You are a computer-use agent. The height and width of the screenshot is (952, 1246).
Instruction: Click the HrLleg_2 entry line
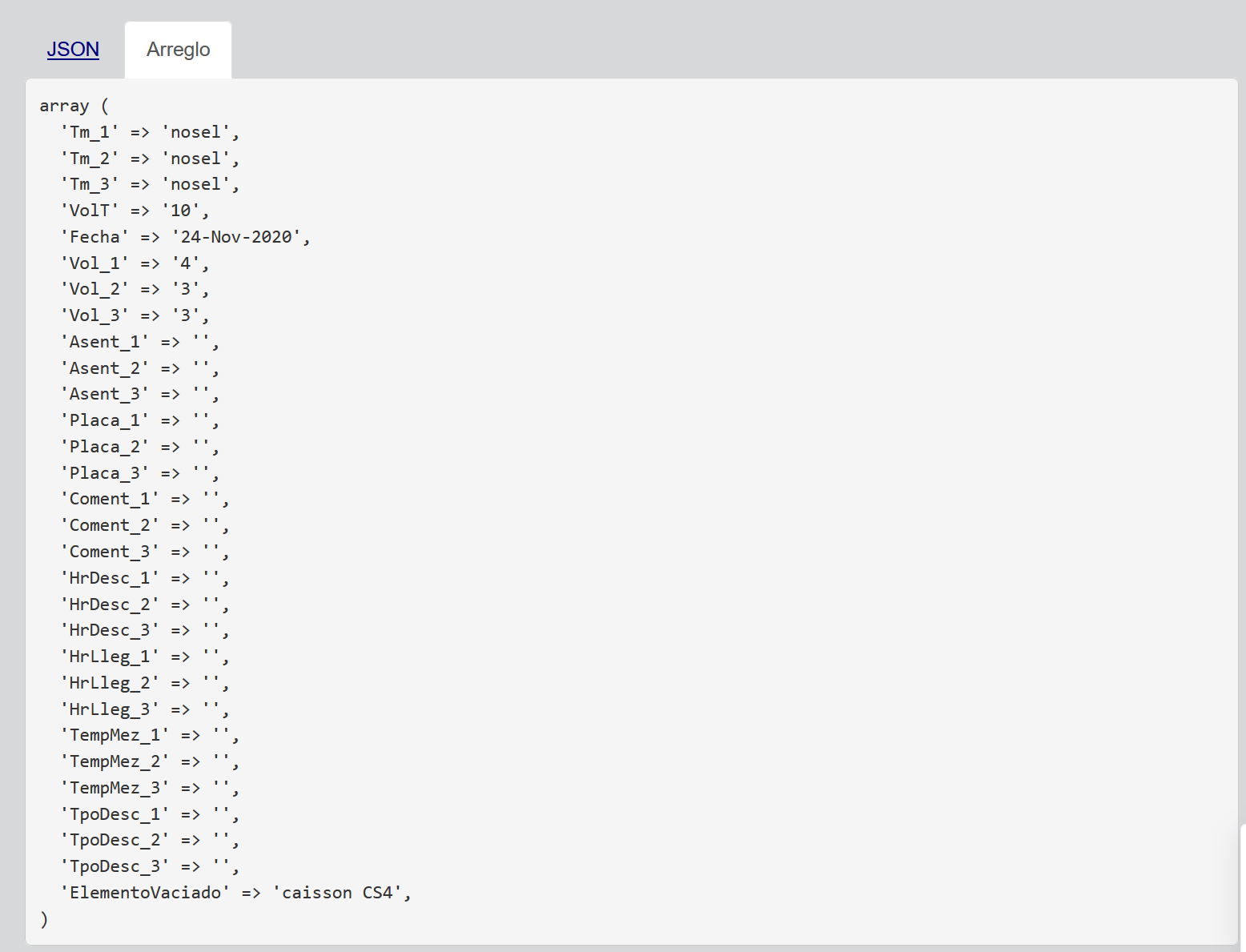coord(145,683)
